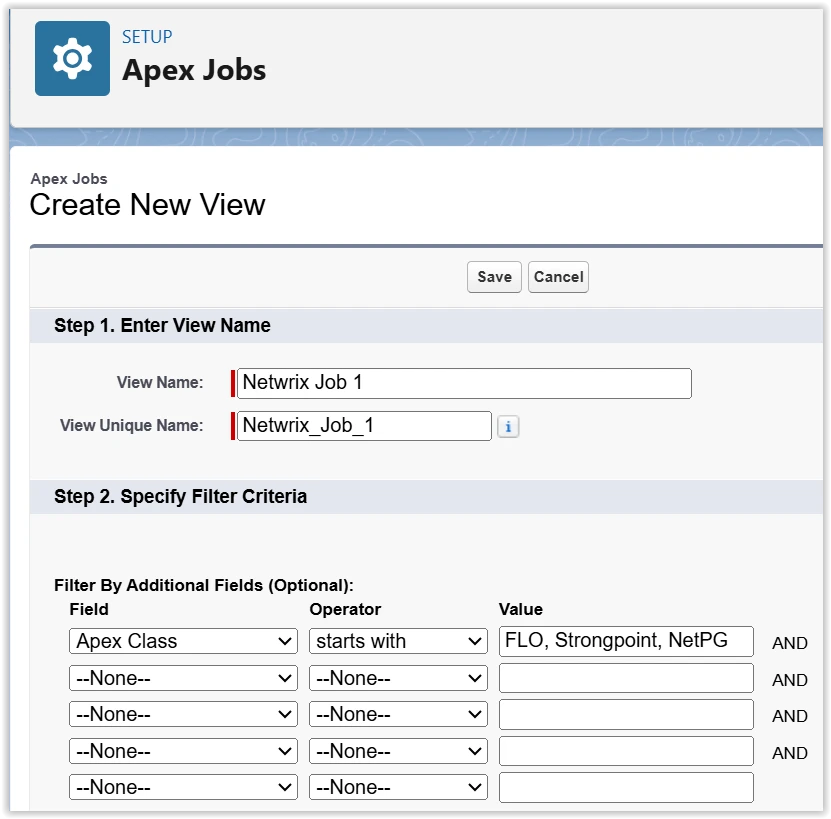This screenshot has width=831, height=819.
Task: Open the third row Operator dropdown
Action: (x=398, y=714)
